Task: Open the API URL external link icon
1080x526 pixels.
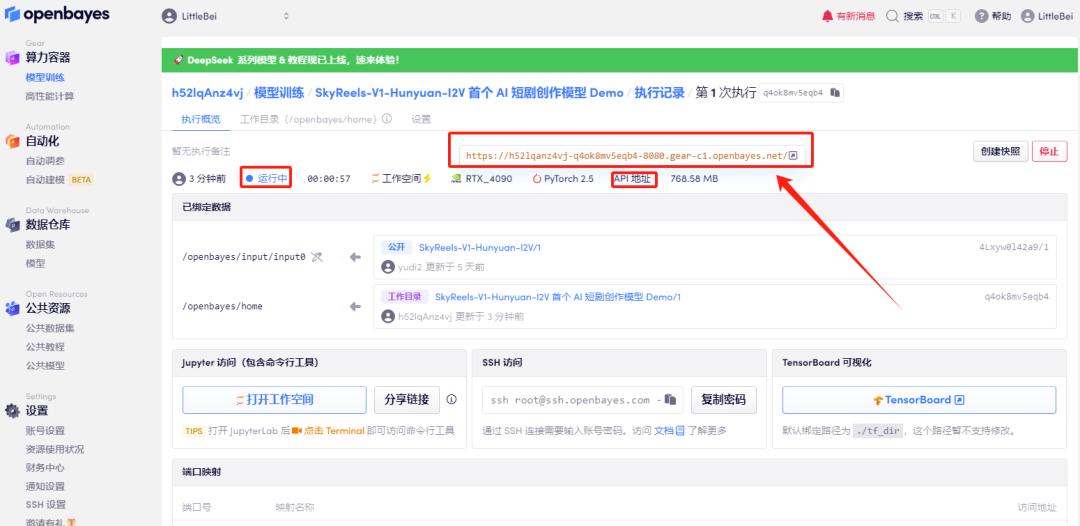Action: point(793,156)
